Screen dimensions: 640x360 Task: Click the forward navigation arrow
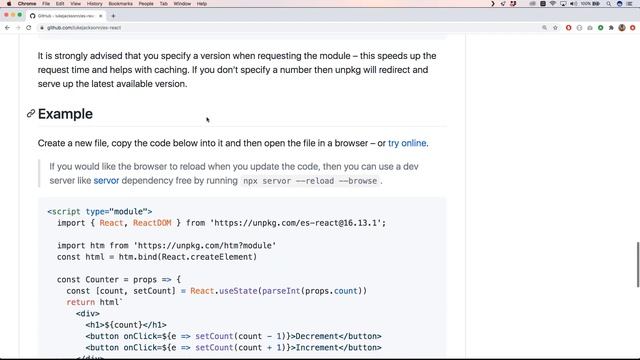18,28
